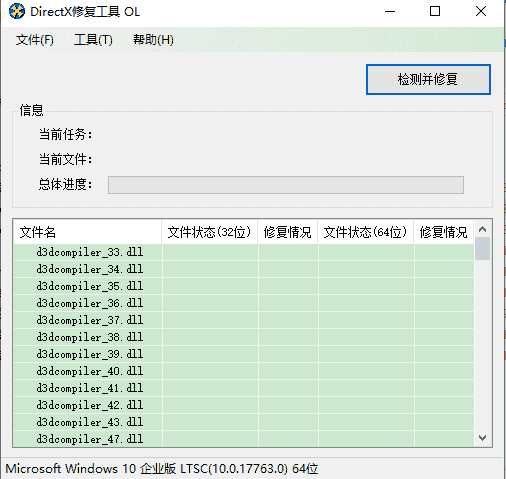Open the 工具(T) menu
506x479 pixels.
click(x=93, y=40)
